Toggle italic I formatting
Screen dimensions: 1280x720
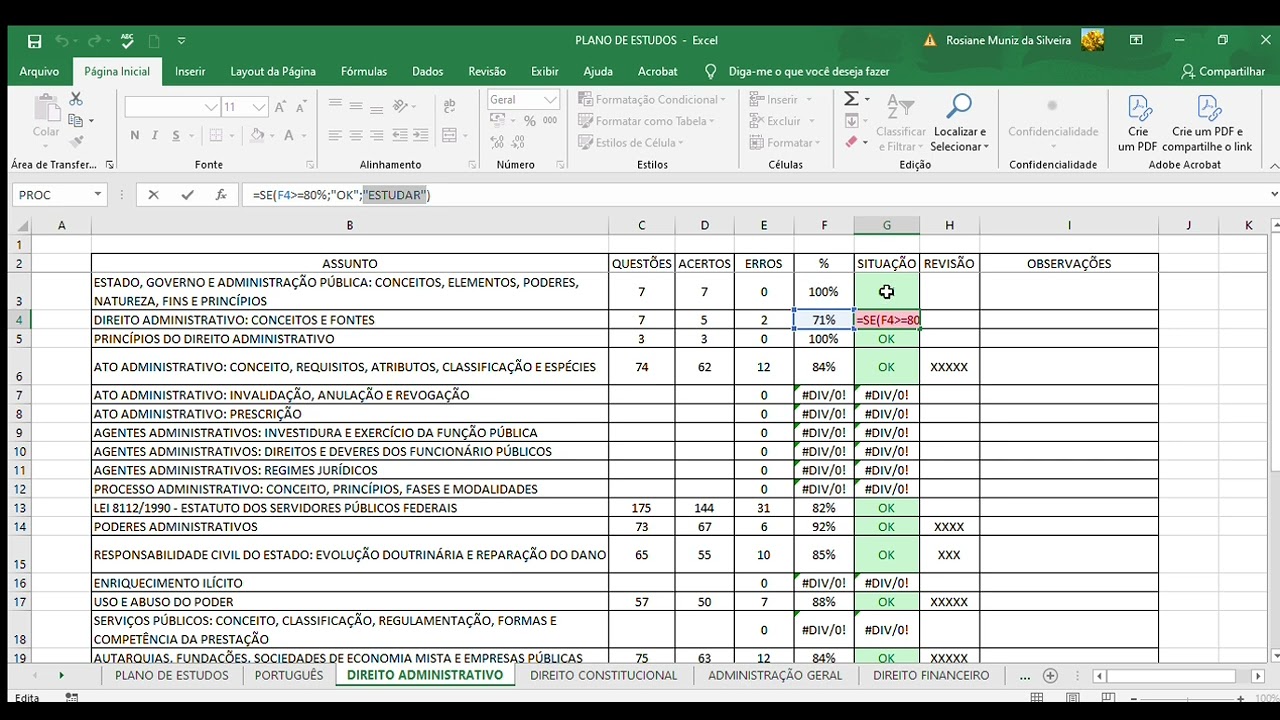pos(155,136)
